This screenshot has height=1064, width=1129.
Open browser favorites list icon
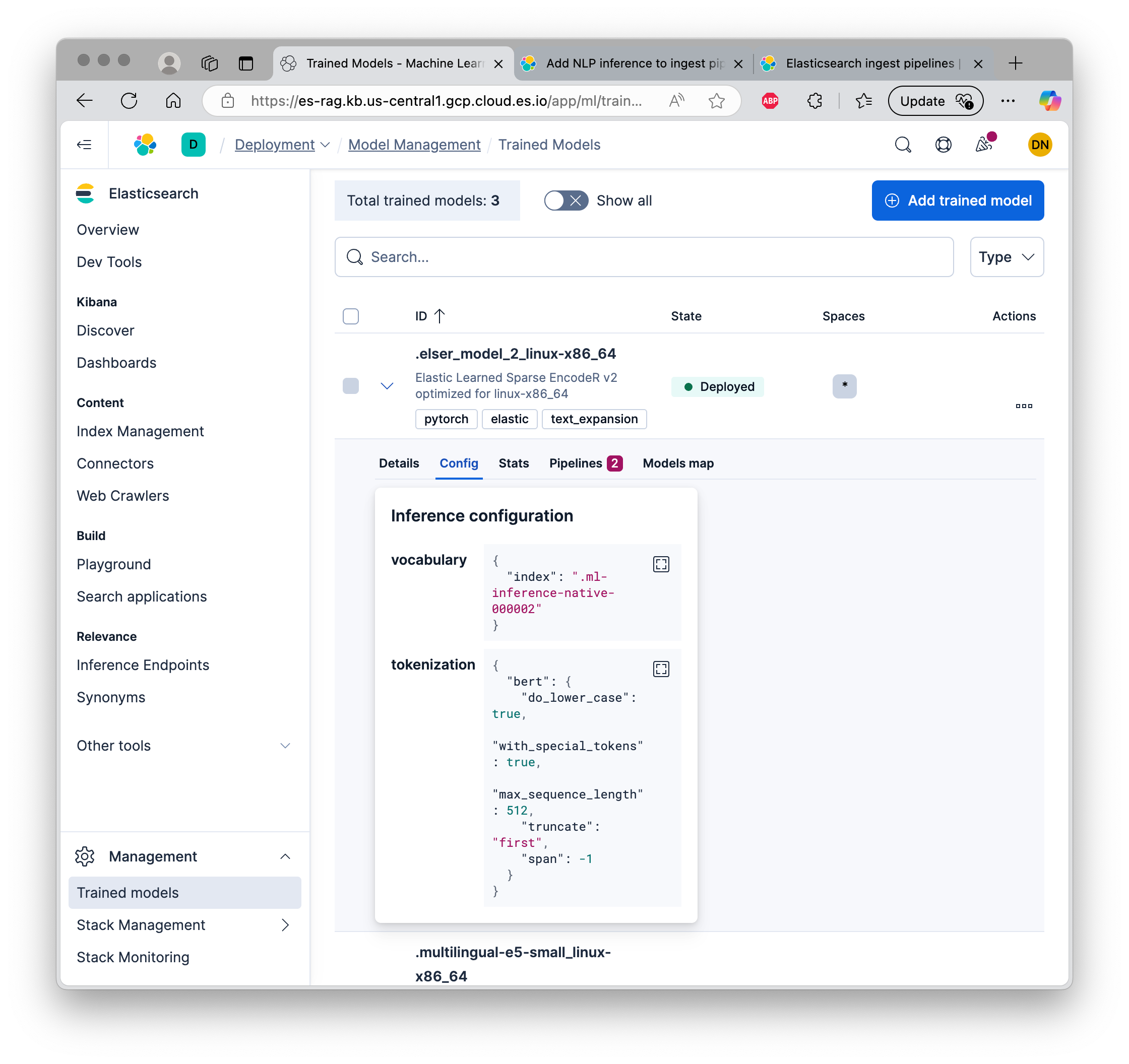coord(863,101)
